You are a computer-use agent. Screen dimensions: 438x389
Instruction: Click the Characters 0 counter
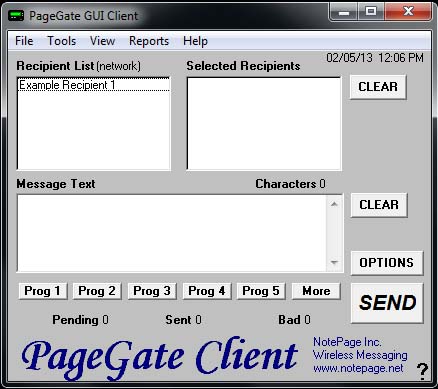(290, 184)
